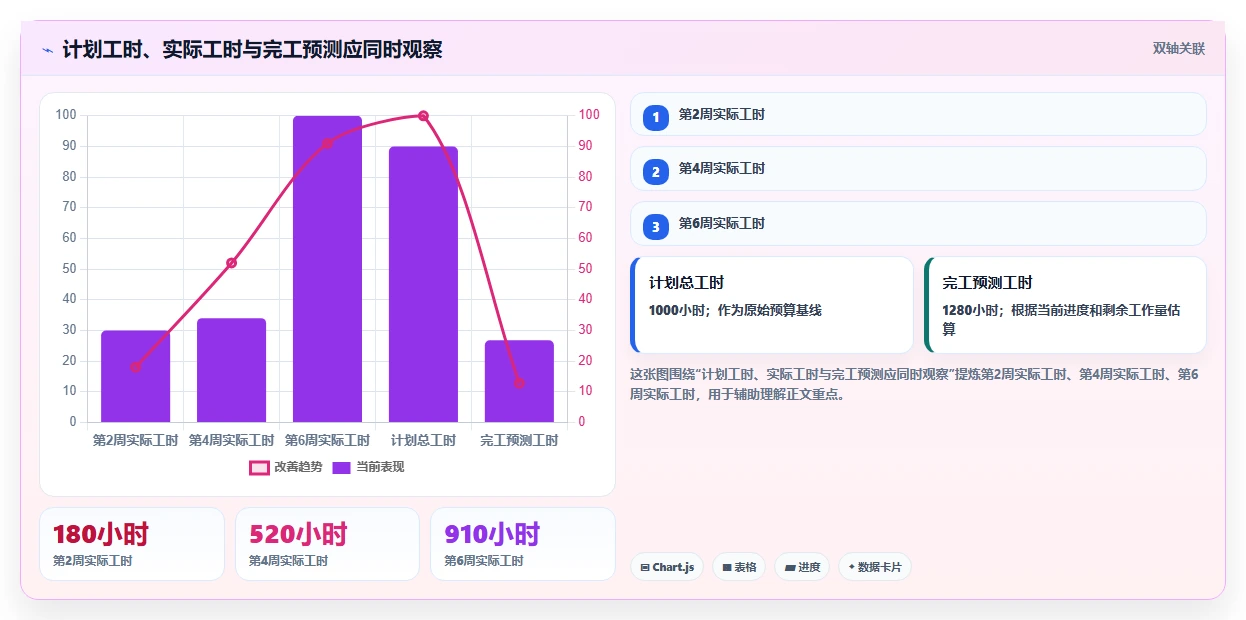Click the 1280小时 forecast description text
This screenshot has width=1246, height=620.
pyautogui.click(x=1061, y=320)
